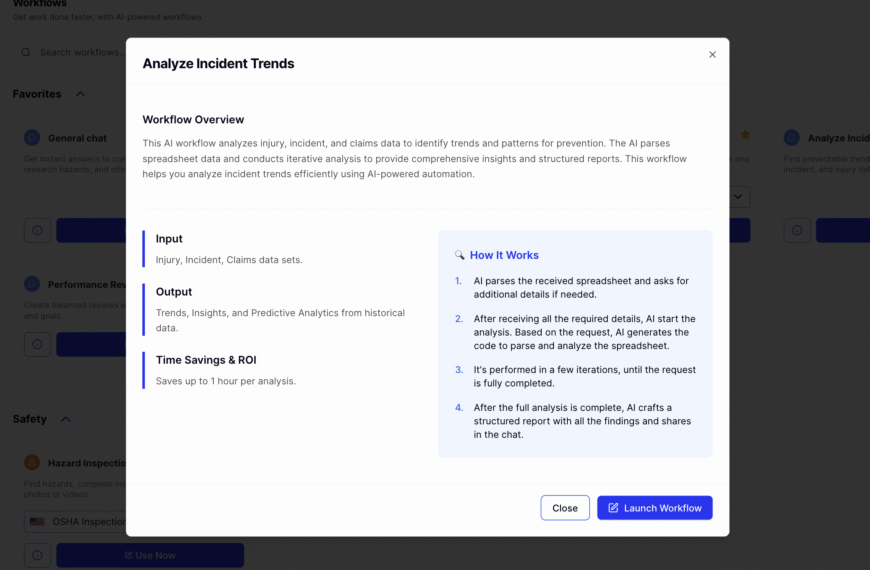Click the Analyze Incident Trends dialog title
The image size is (870, 570).
tap(218, 63)
